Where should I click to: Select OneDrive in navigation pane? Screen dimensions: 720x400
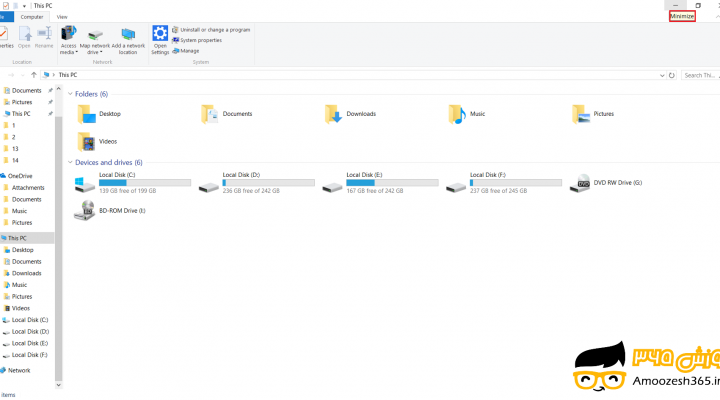coord(20,176)
